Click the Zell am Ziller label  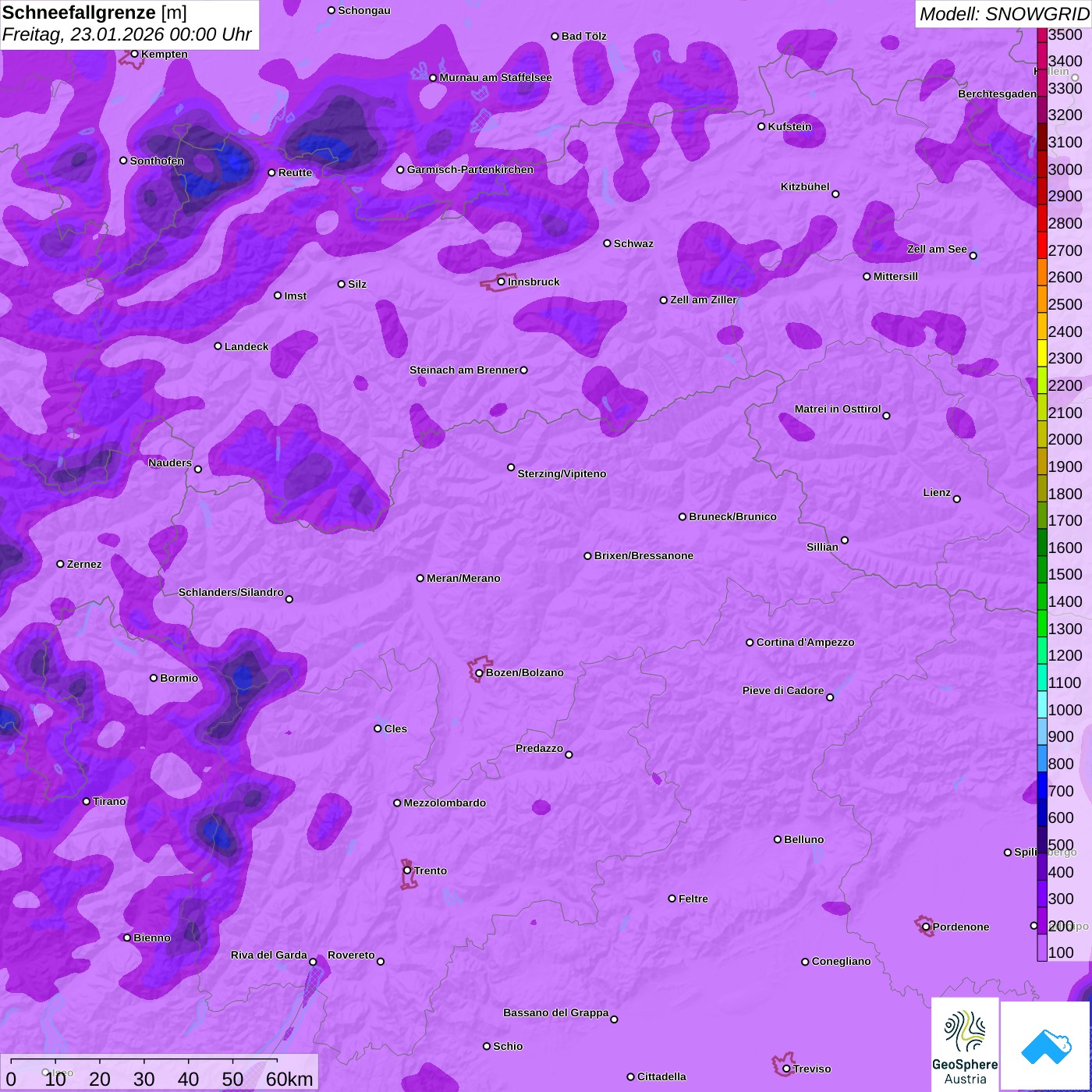(x=704, y=300)
